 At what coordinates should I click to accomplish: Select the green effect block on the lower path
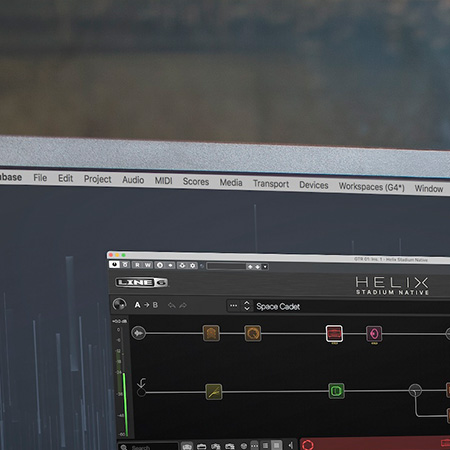click(x=336, y=391)
